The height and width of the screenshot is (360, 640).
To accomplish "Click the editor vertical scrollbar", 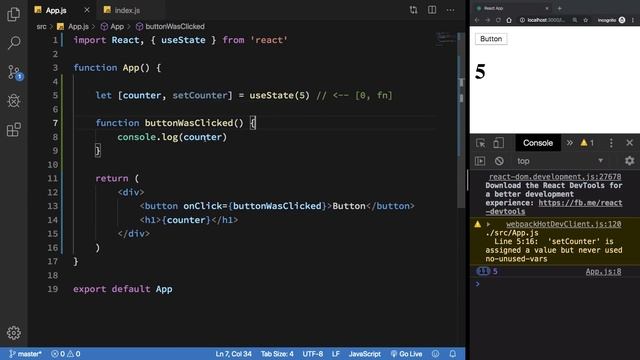I will point(461,121).
